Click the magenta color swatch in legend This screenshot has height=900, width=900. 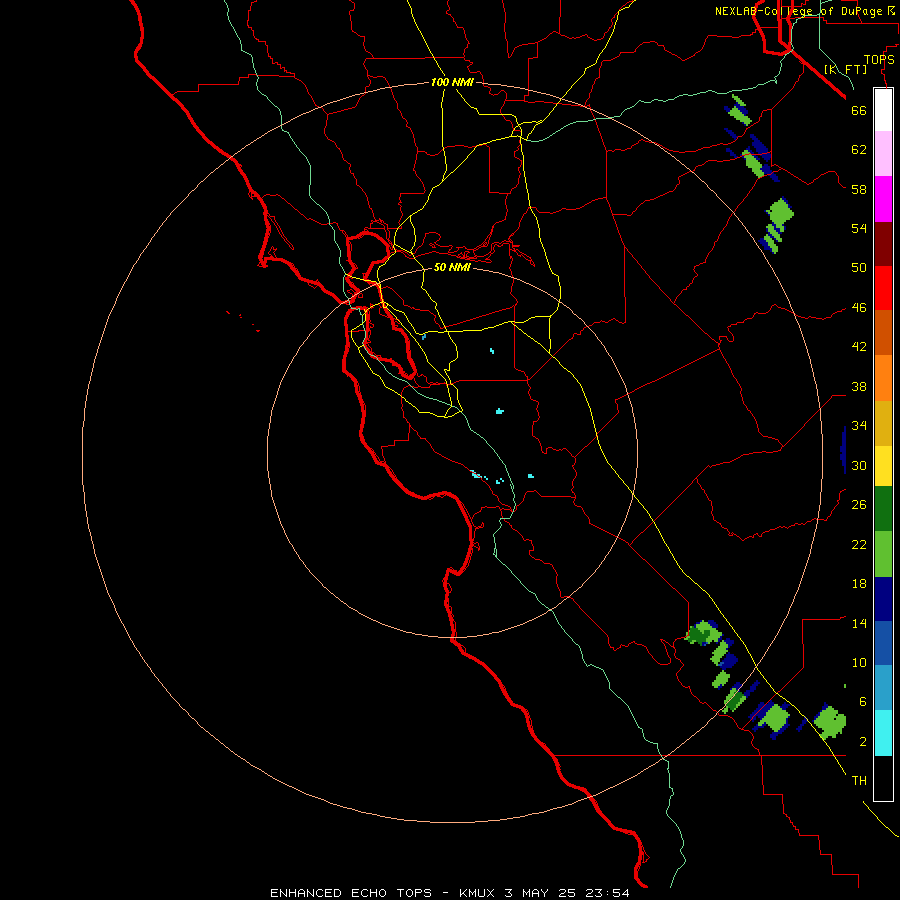click(x=883, y=199)
